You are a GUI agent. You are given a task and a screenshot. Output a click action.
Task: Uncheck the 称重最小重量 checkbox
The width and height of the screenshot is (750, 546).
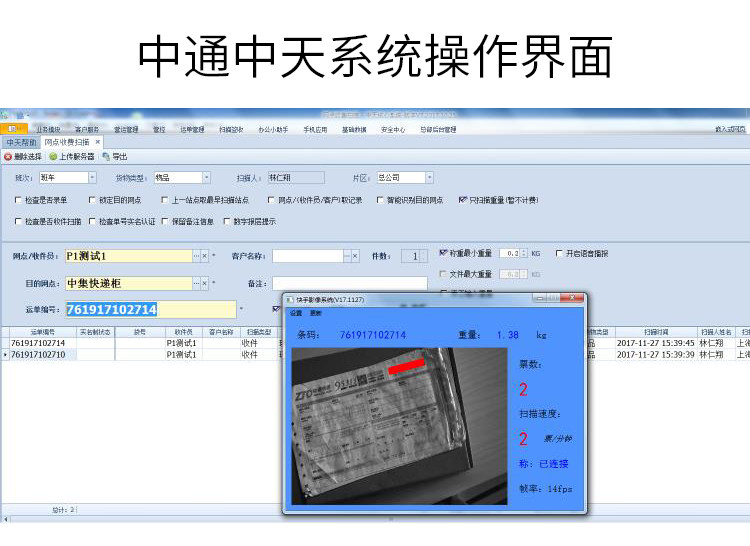coord(443,253)
